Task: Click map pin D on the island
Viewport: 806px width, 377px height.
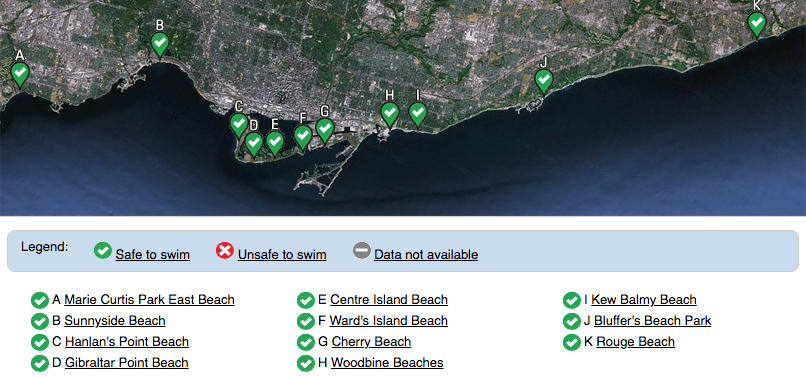Action: [x=253, y=144]
